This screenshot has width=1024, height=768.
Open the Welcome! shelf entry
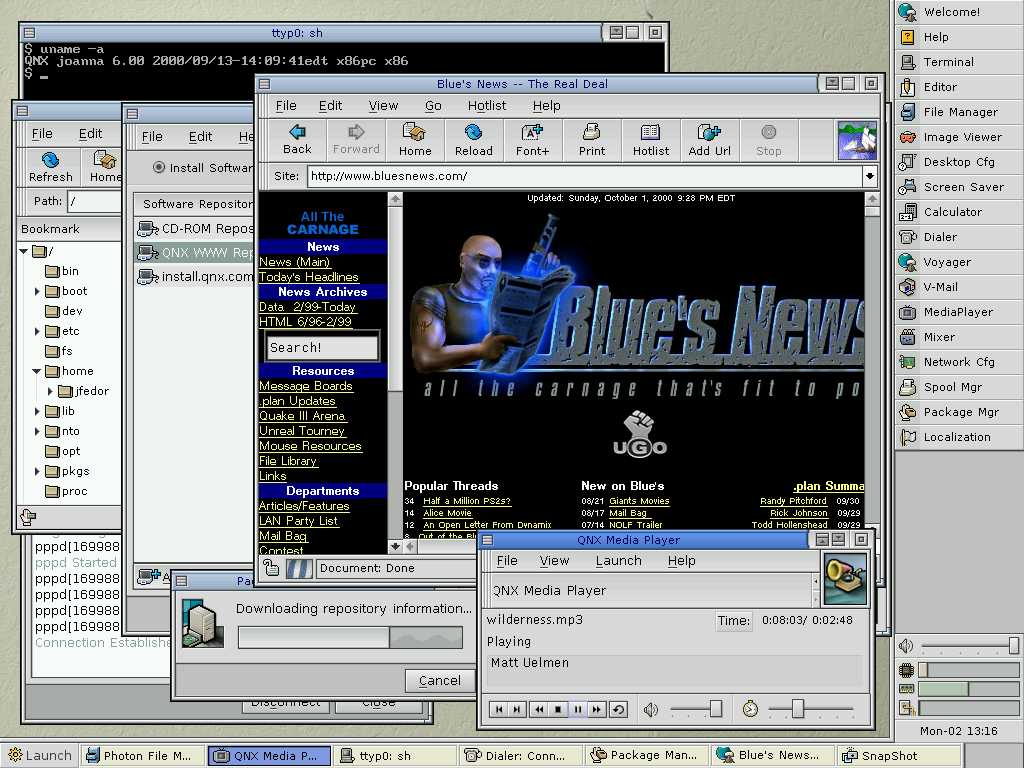click(x=959, y=12)
